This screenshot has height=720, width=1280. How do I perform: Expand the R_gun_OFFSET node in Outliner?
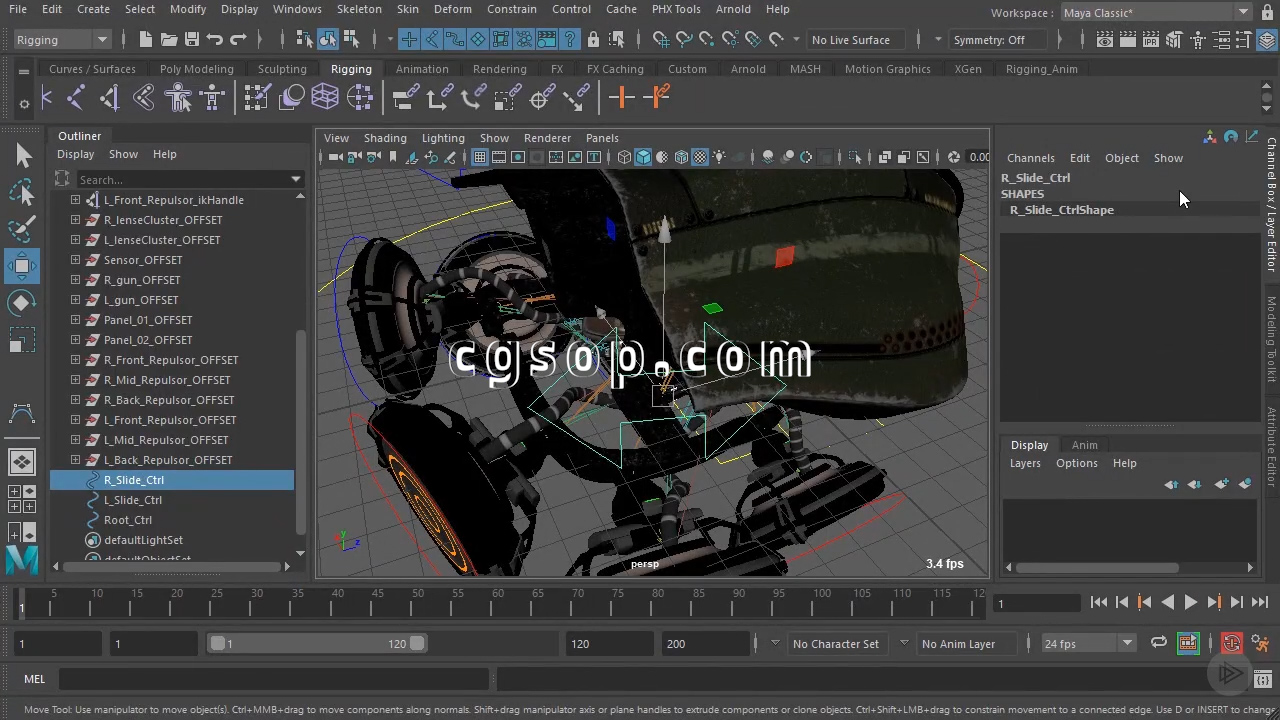coord(75,280)
